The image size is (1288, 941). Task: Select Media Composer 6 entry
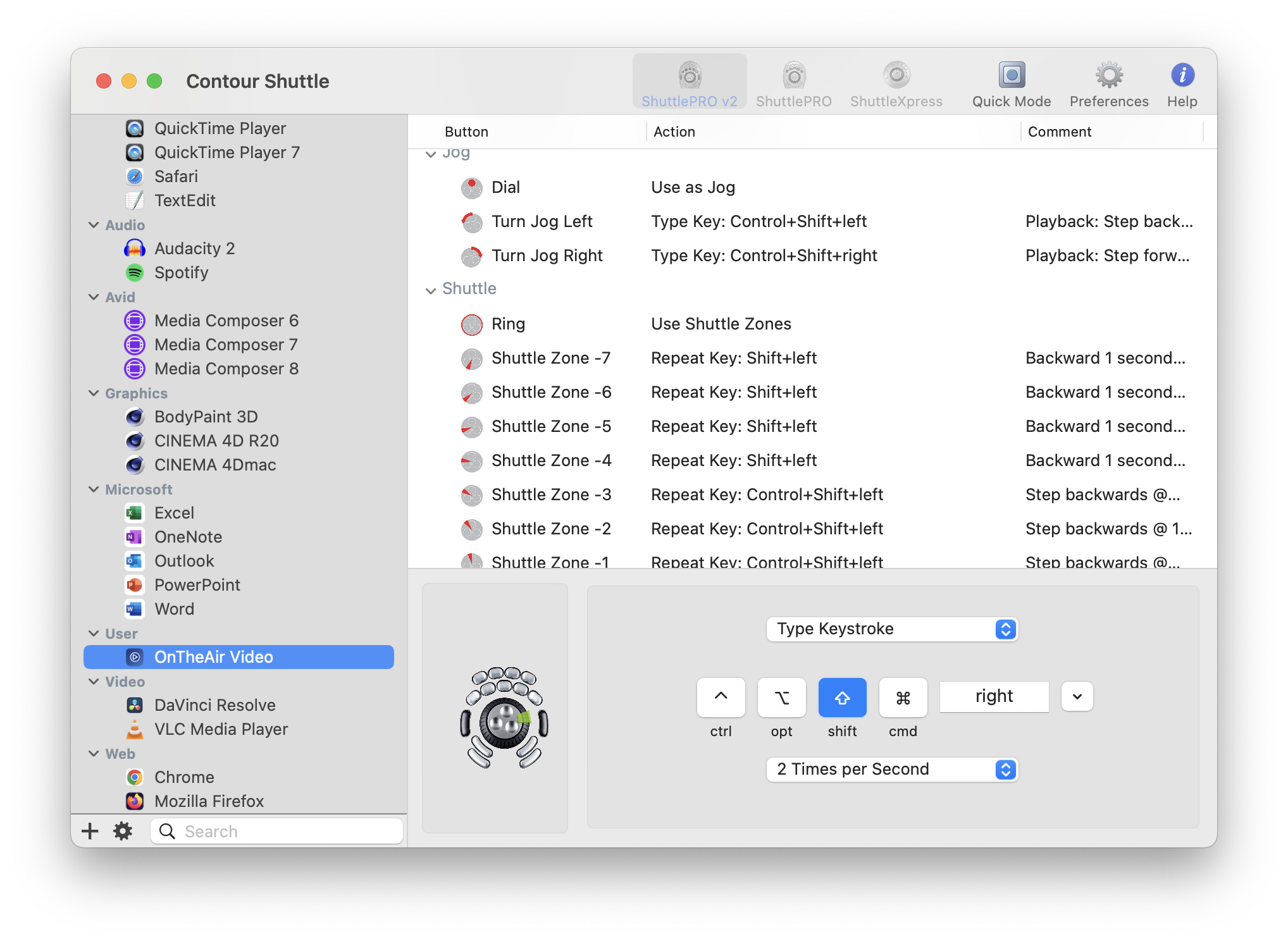tap(238, 321)
